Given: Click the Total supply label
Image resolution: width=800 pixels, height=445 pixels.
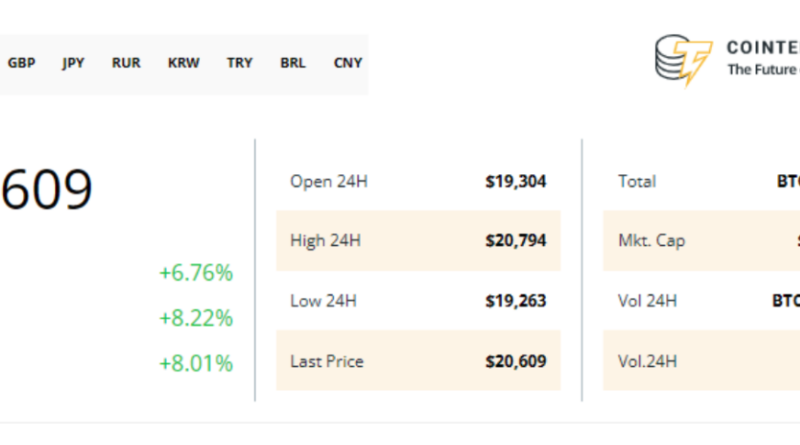Looking at the screenshot, I should pyautogui.click(x=637, y=182).
